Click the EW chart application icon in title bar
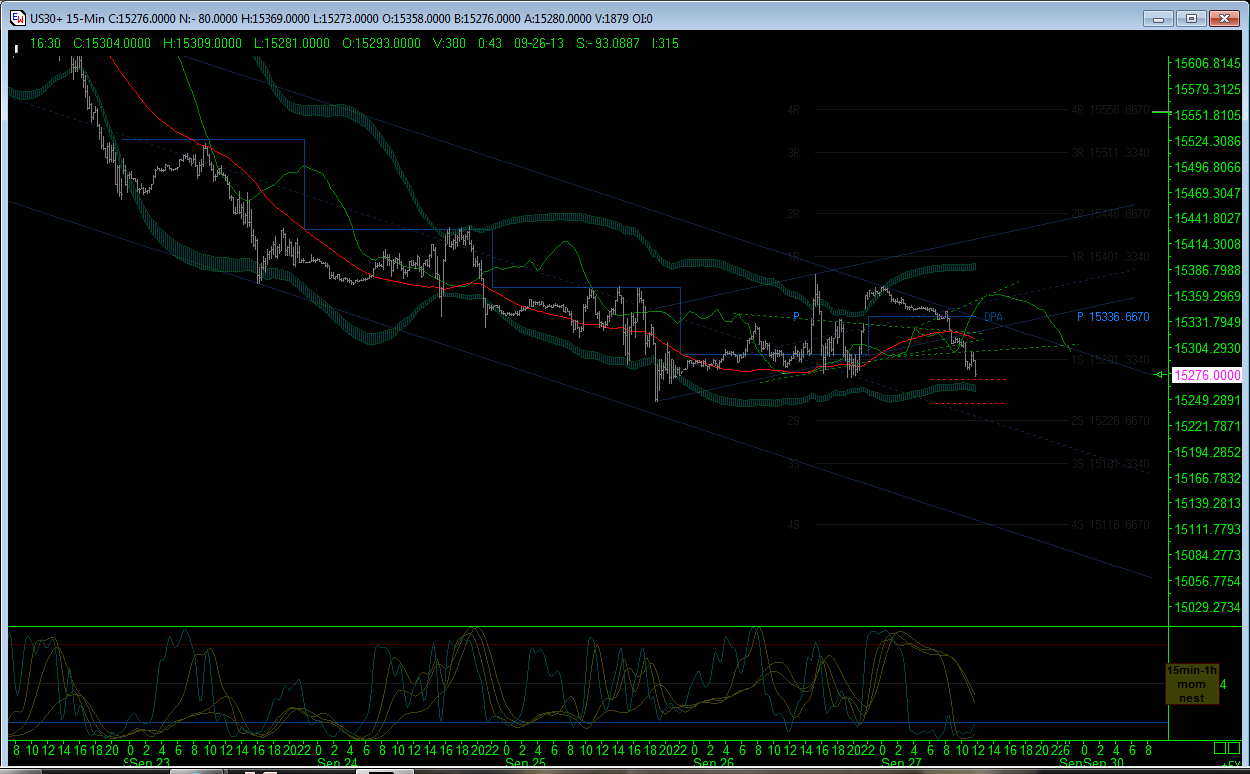The width and height of the screenshot is (1250, 774). 17,18
